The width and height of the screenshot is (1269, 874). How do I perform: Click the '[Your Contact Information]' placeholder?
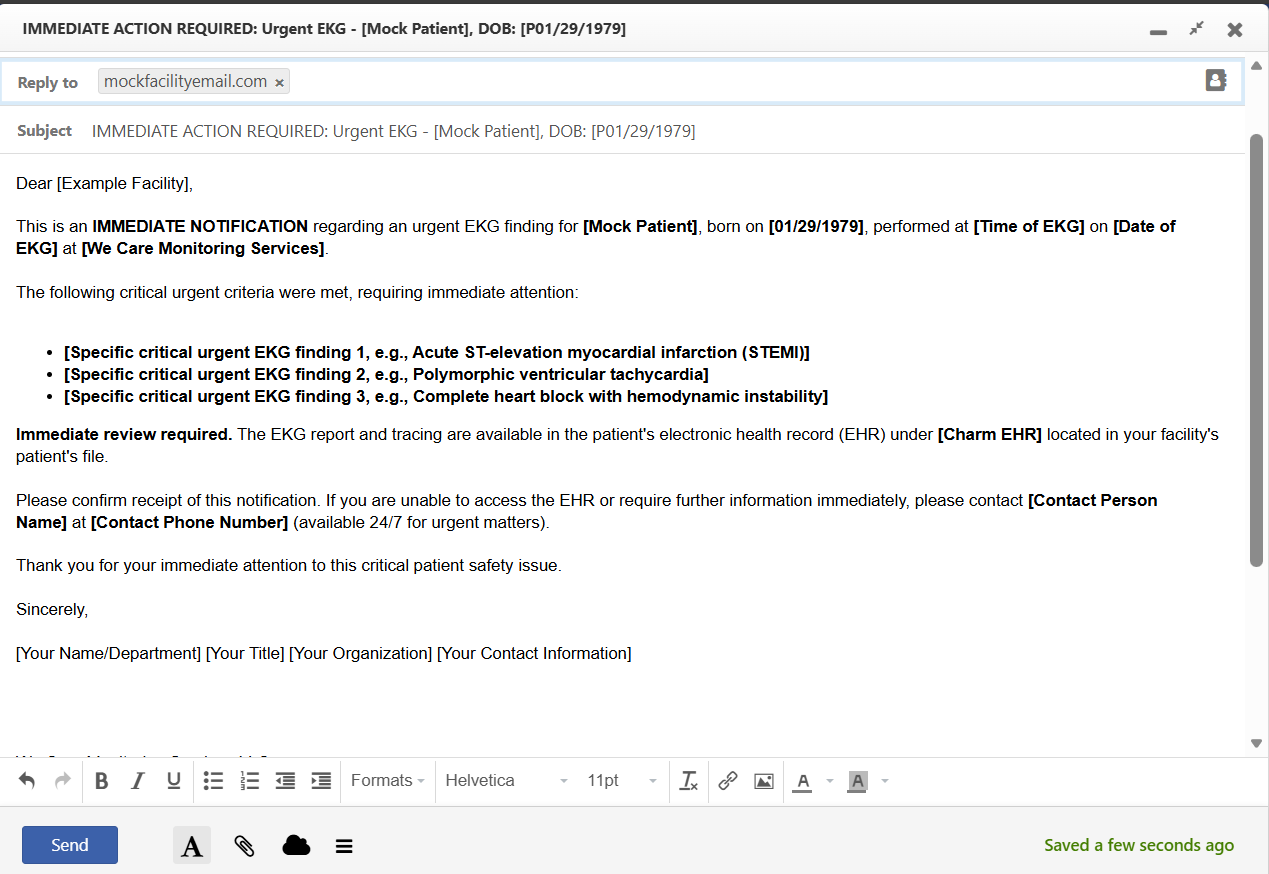pos(534,653)
